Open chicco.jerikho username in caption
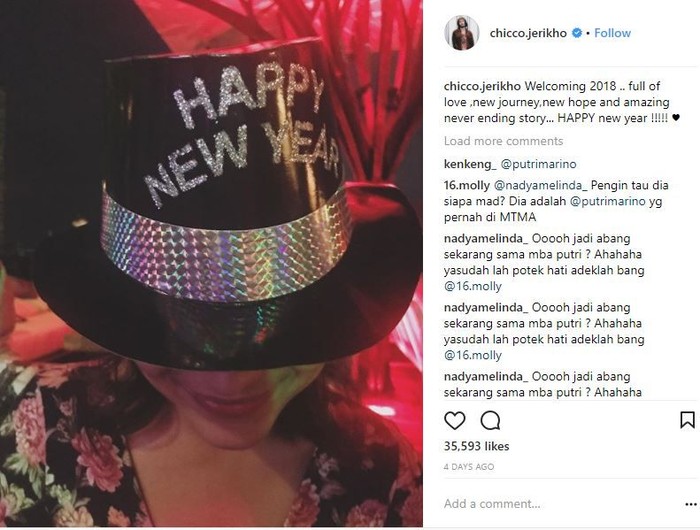Screen dimensions: 700x530 tap(482, 86)
